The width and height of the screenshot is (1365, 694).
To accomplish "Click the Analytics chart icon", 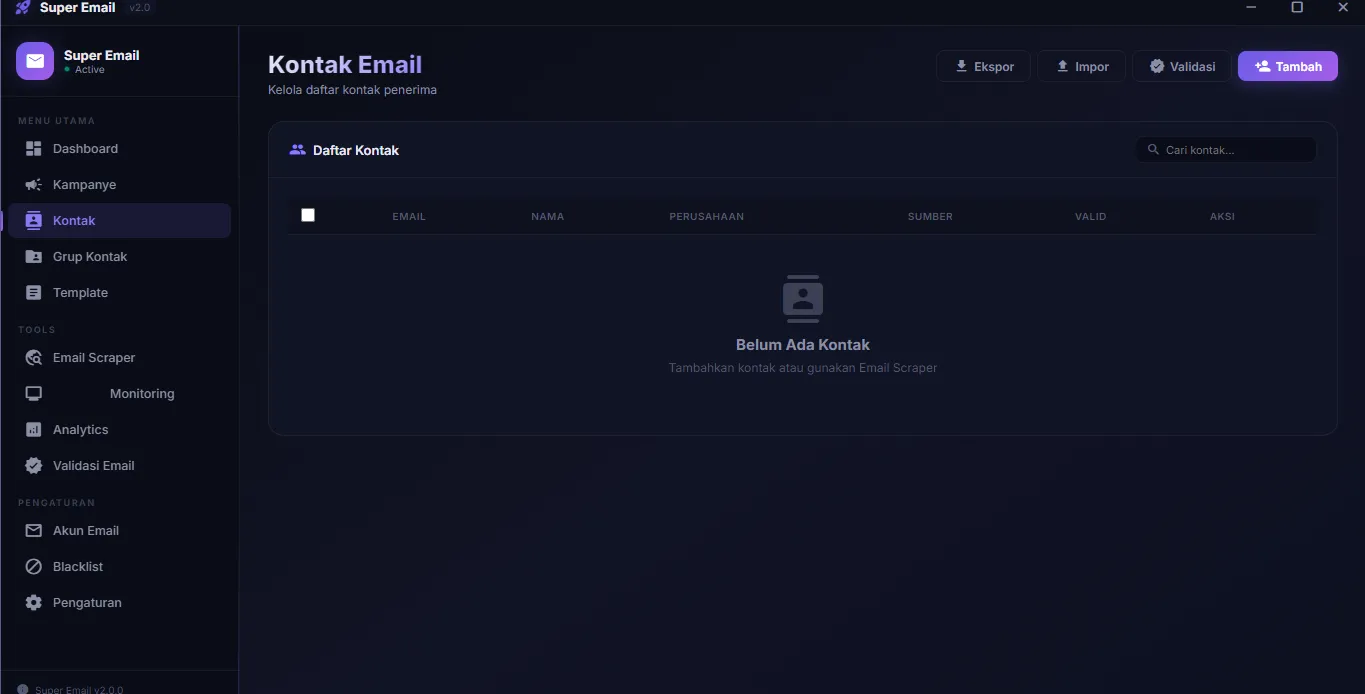I will 34,430.
